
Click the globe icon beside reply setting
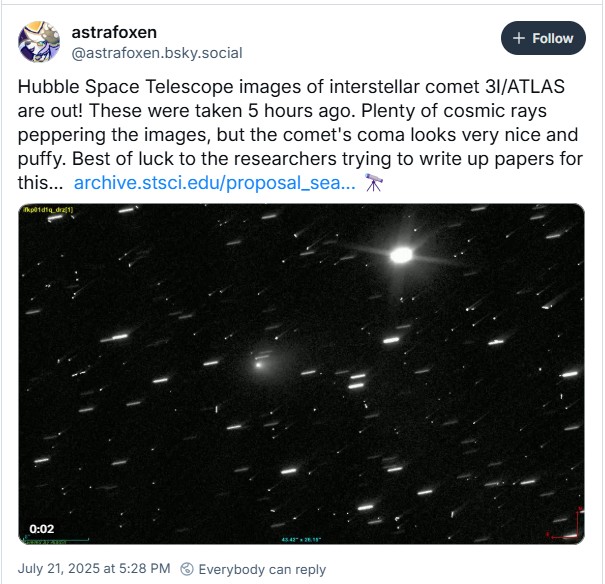185,569
